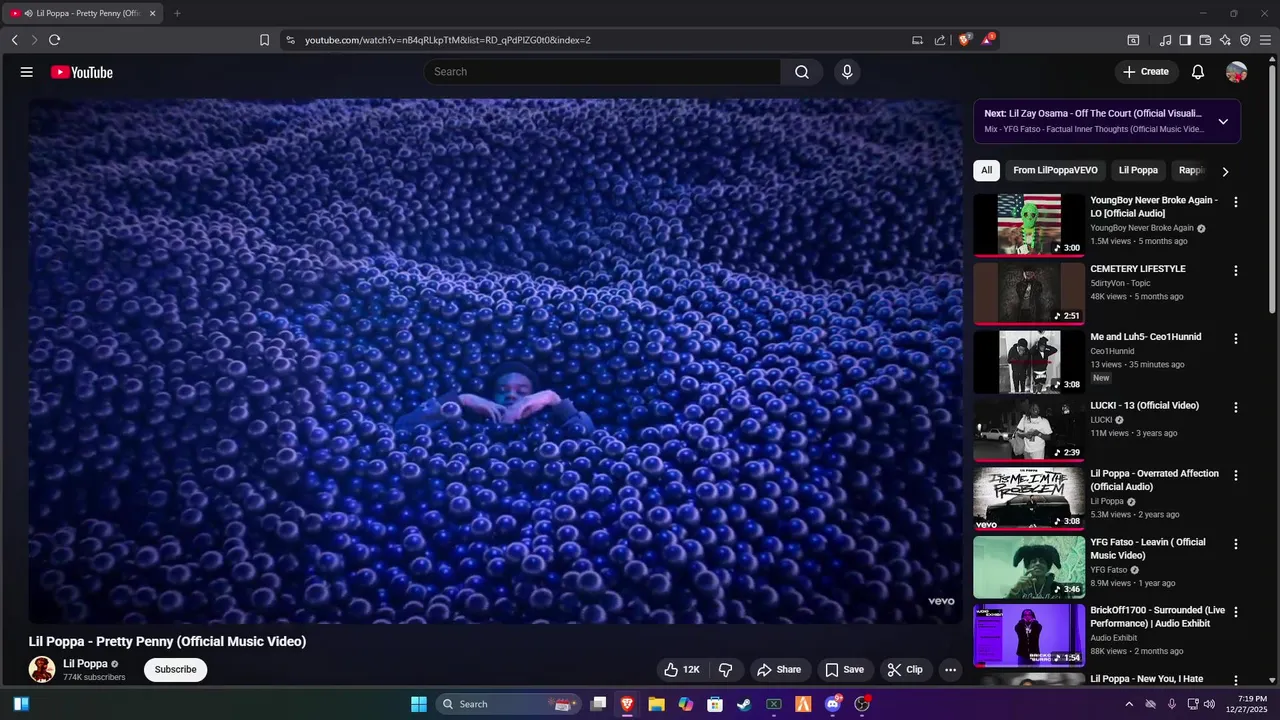Open options for YoungBoy LO video
This screenshot has width=1280, height=720.
point(1236,202)
